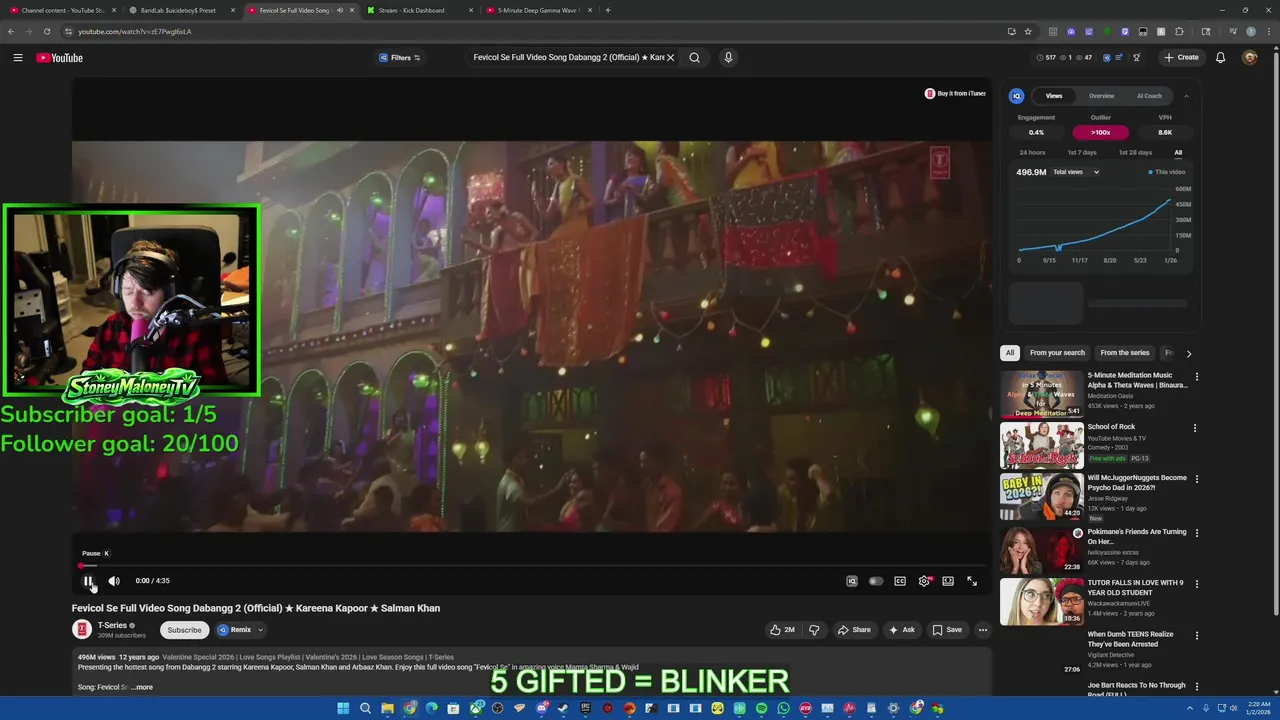Open options for Will McJuggerNuggets video

coord(1196,479)
